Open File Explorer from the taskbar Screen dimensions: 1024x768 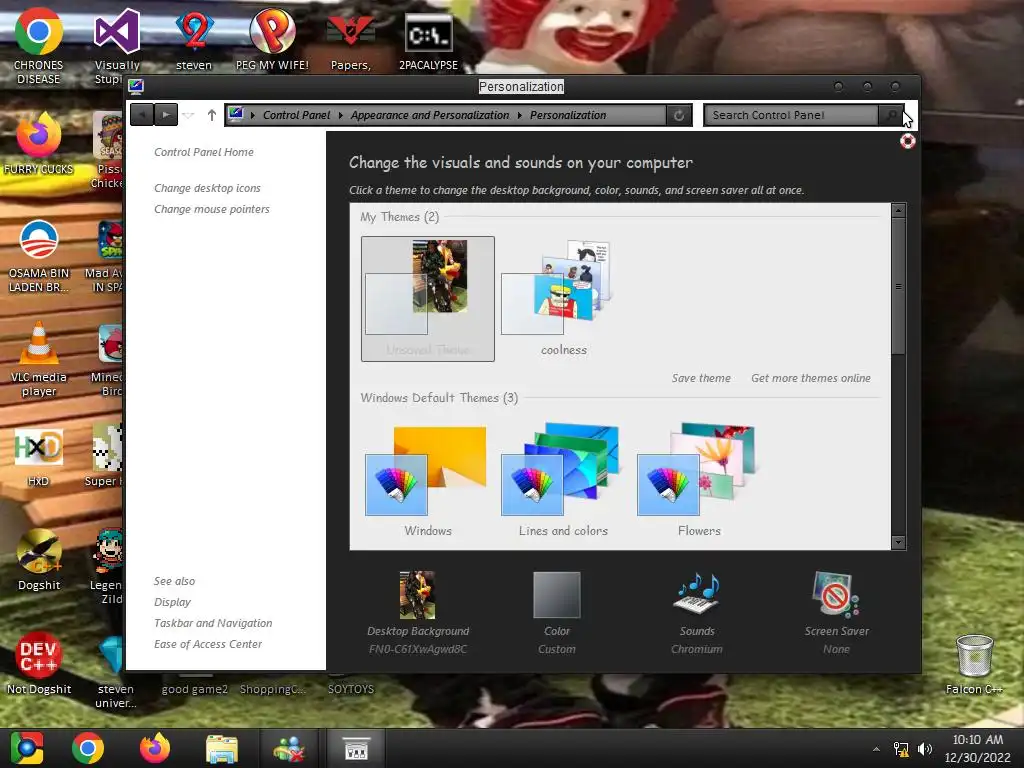(222, 749)
